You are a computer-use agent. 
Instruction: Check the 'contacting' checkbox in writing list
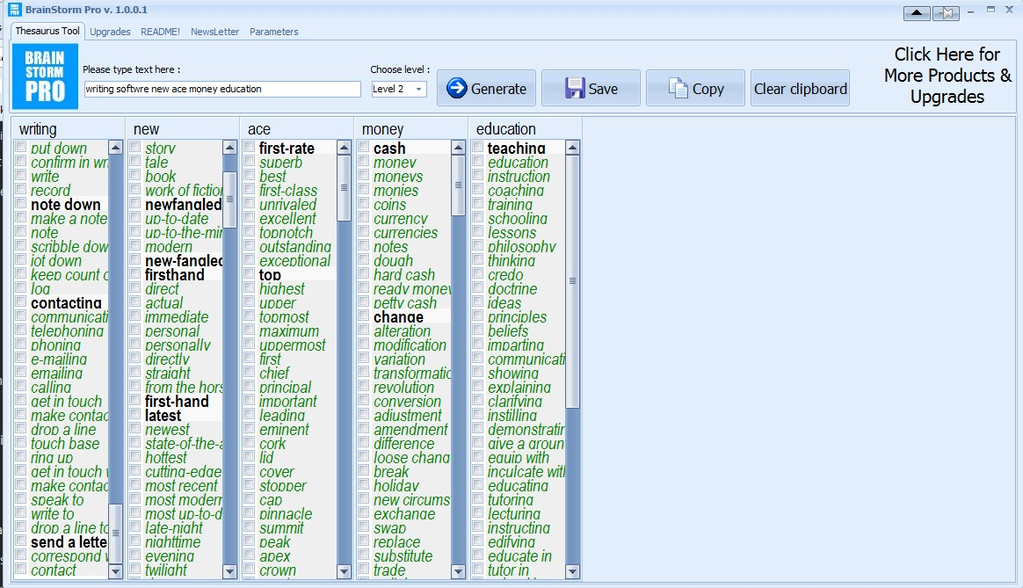pyautogui.click(x=22, y=302)
